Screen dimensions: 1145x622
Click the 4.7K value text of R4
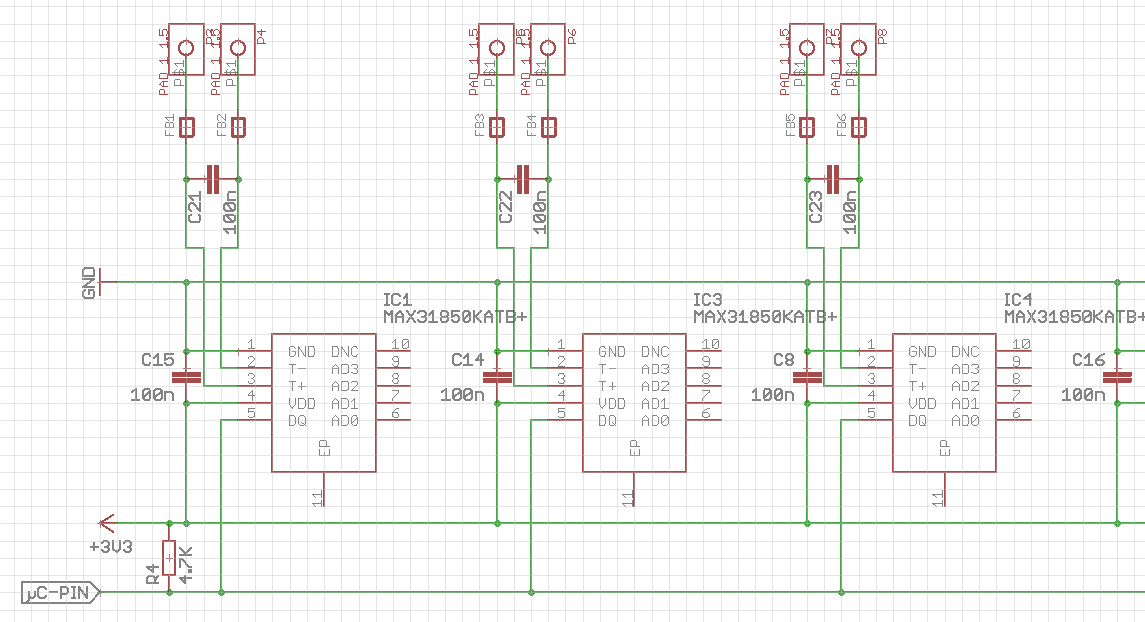(x=185, y=564)
